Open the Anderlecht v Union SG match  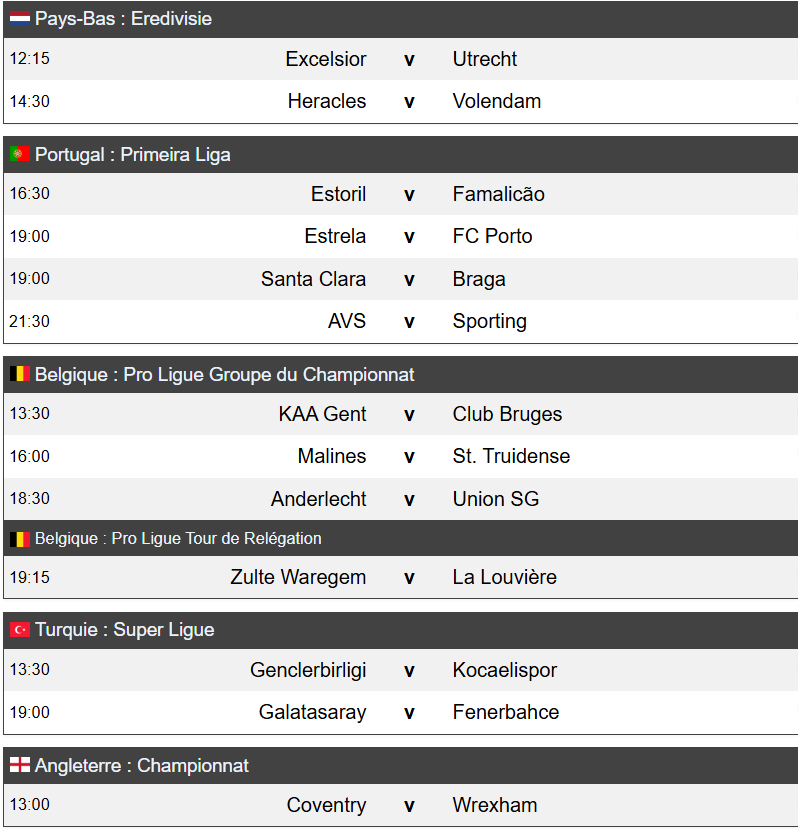pos(409,499)
